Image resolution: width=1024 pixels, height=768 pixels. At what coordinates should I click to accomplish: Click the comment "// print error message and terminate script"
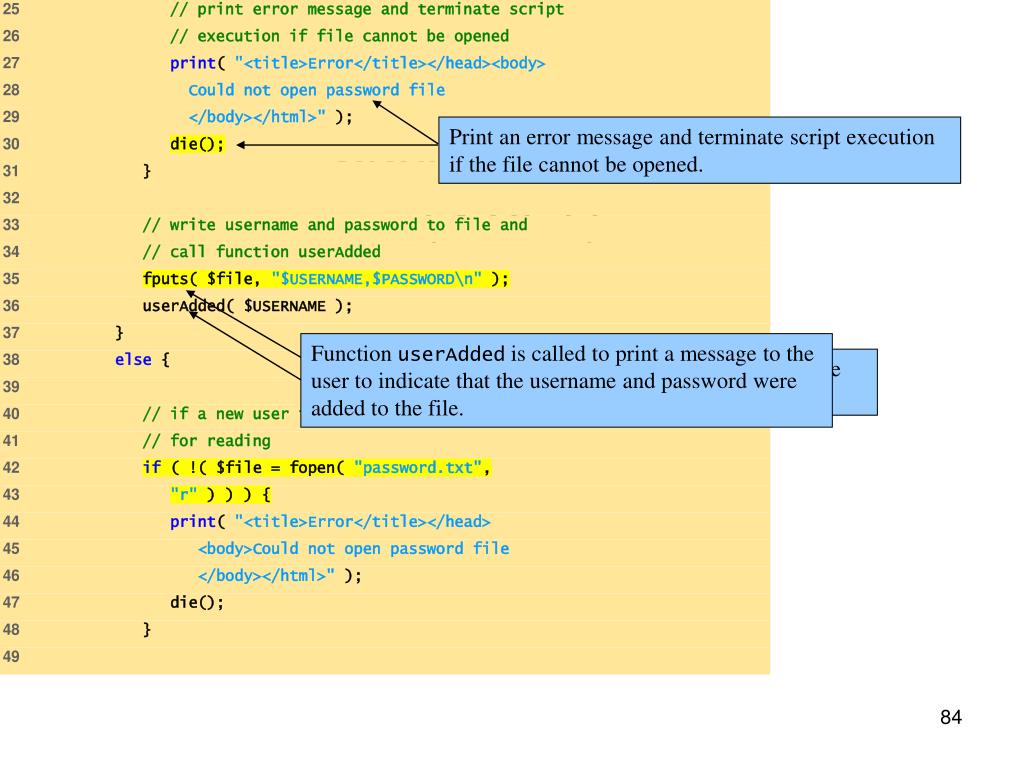[x=366, y=10]
